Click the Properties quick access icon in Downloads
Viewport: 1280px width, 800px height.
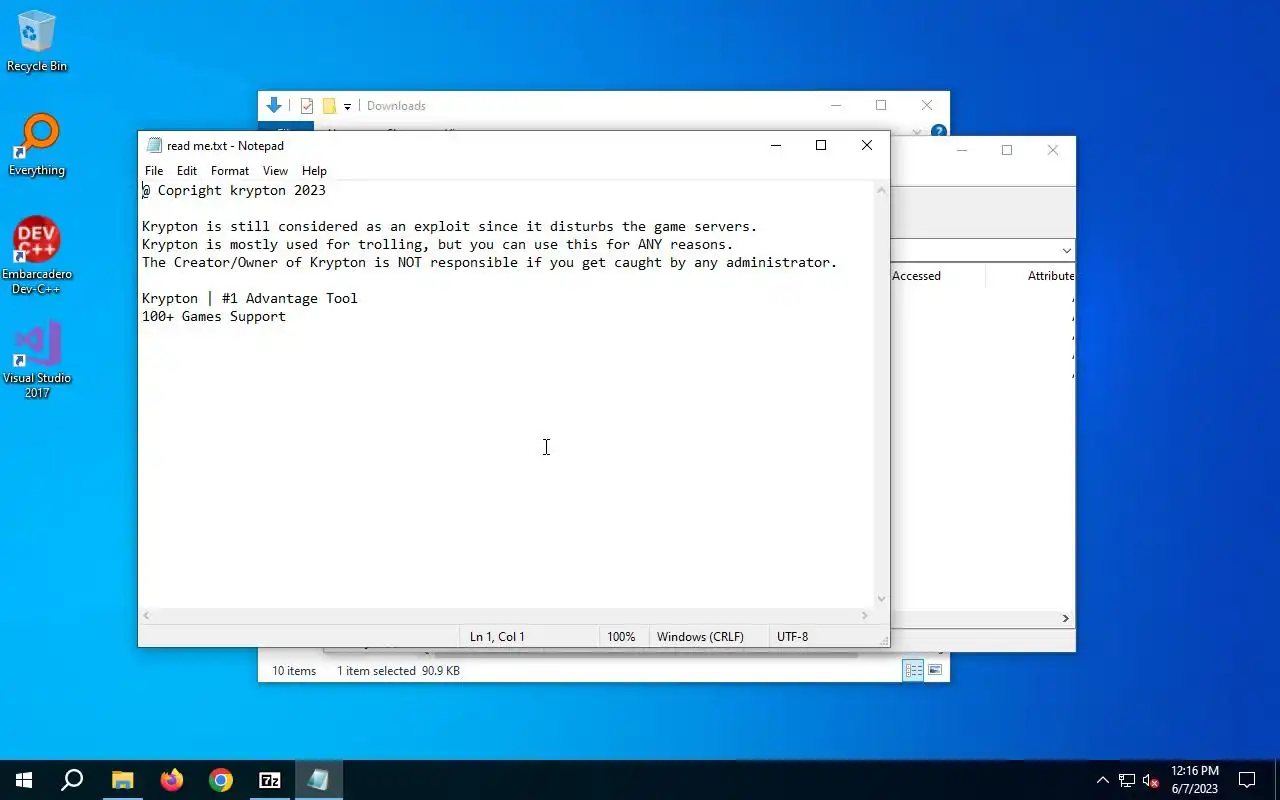click(x=307, y=106)
